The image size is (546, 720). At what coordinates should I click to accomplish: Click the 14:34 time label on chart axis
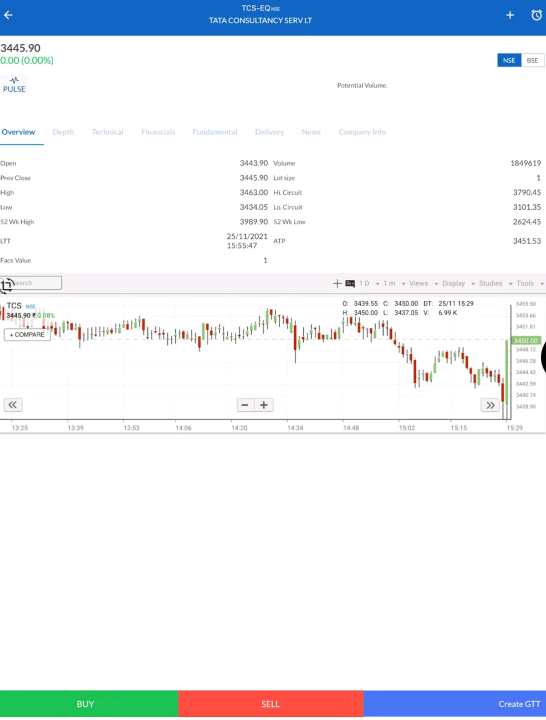pos(295,428)
